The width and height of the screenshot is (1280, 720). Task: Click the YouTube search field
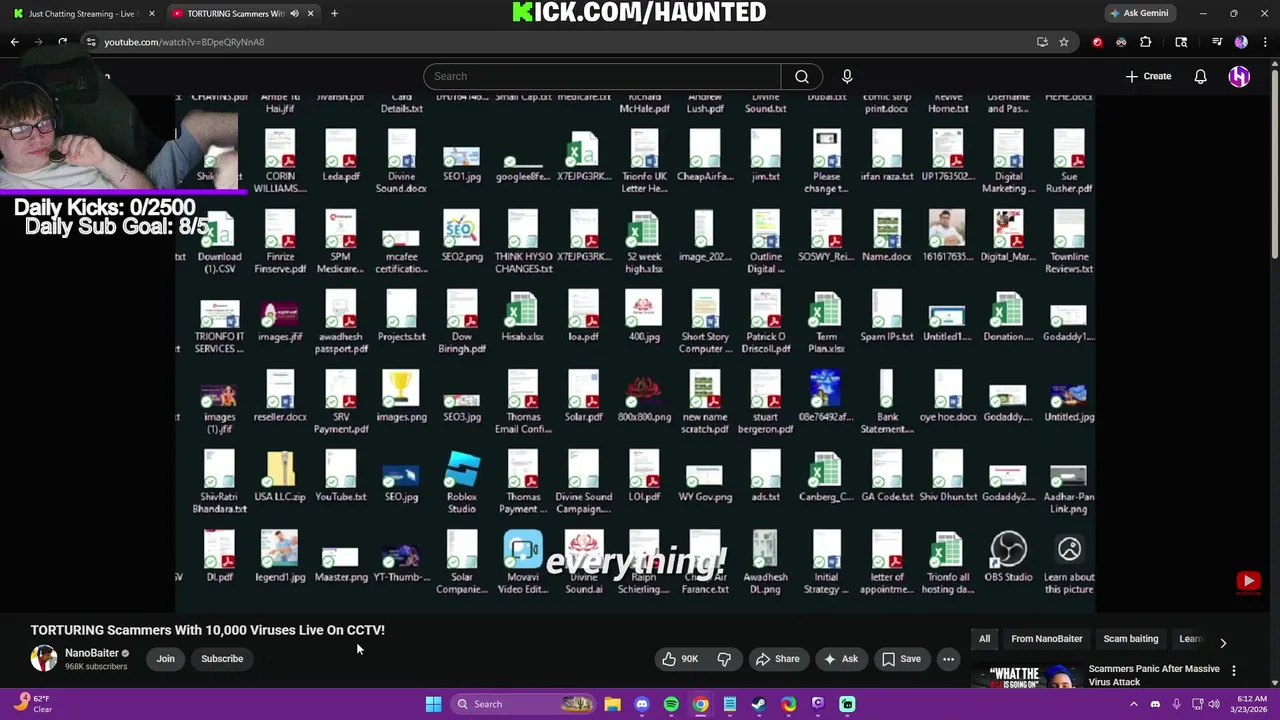coord(602,76)
